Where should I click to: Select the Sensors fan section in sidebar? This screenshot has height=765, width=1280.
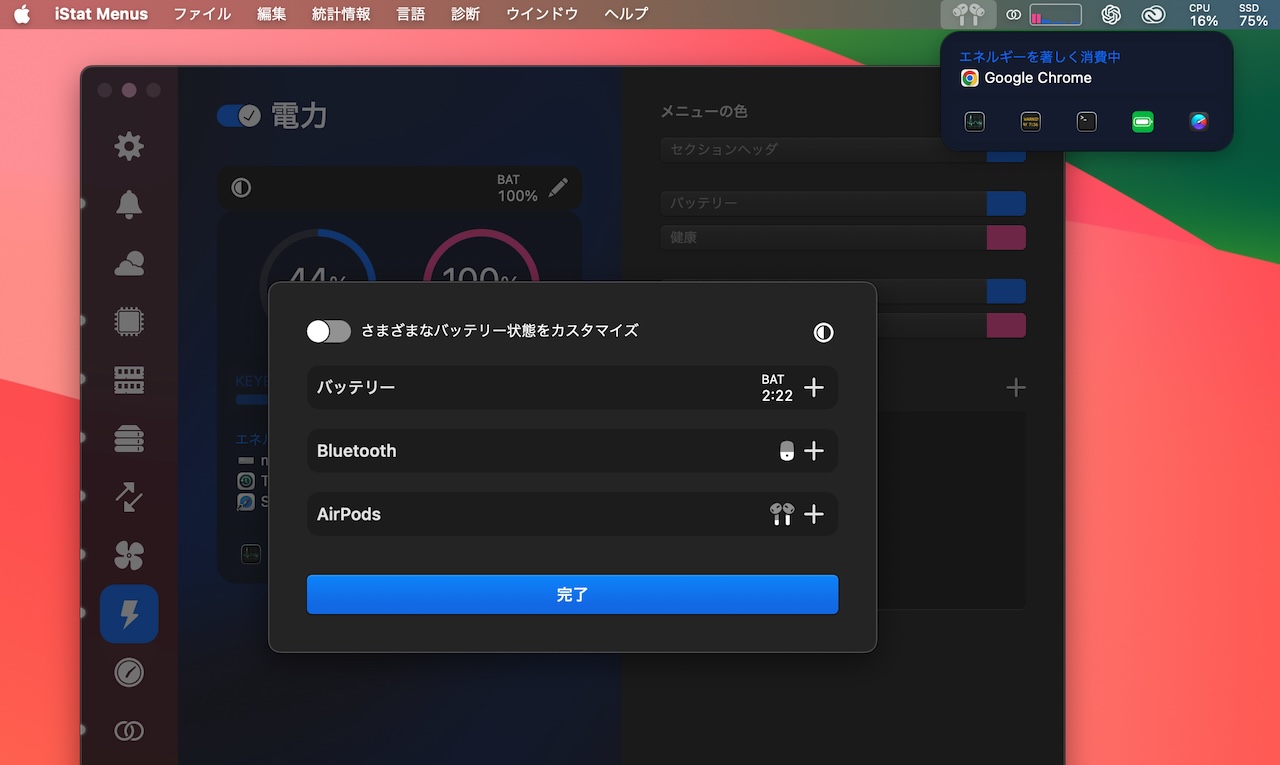pyautogui.click(x=128, y=555)
